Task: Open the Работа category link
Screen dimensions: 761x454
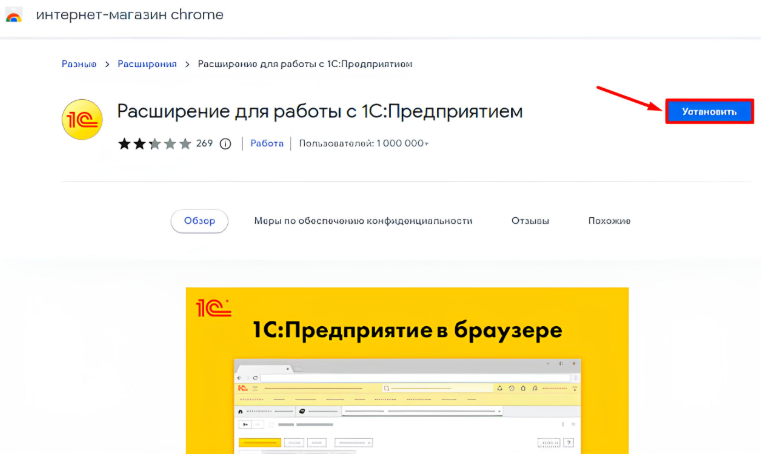Action: [266, 143]
